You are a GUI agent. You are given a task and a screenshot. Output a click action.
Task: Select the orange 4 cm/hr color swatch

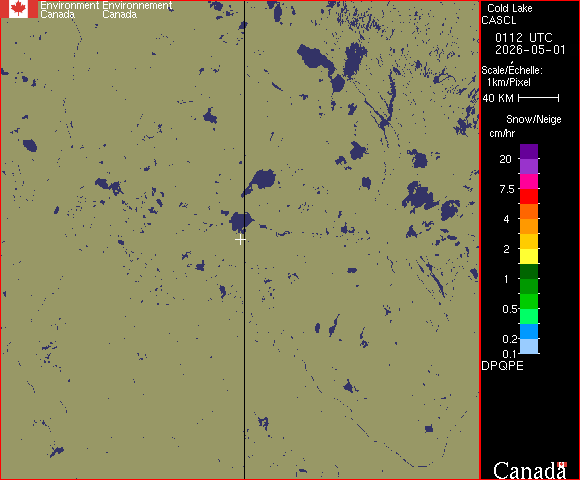point(529,226)
